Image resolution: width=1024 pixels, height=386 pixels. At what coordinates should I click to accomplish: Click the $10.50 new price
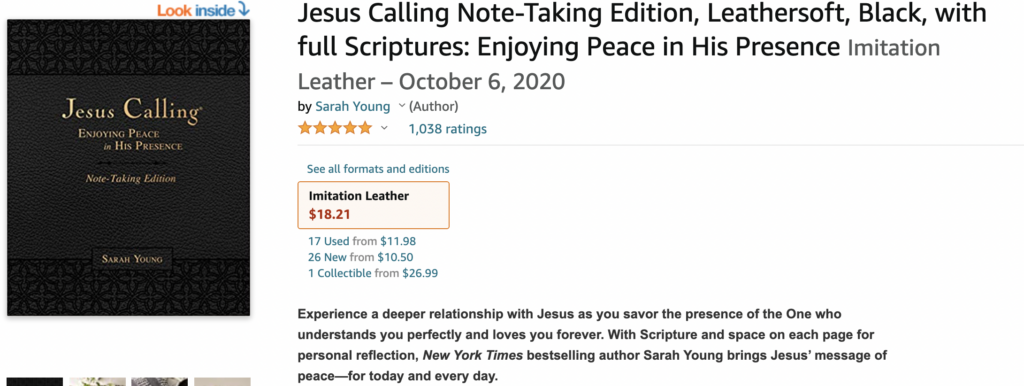(395, 257)
